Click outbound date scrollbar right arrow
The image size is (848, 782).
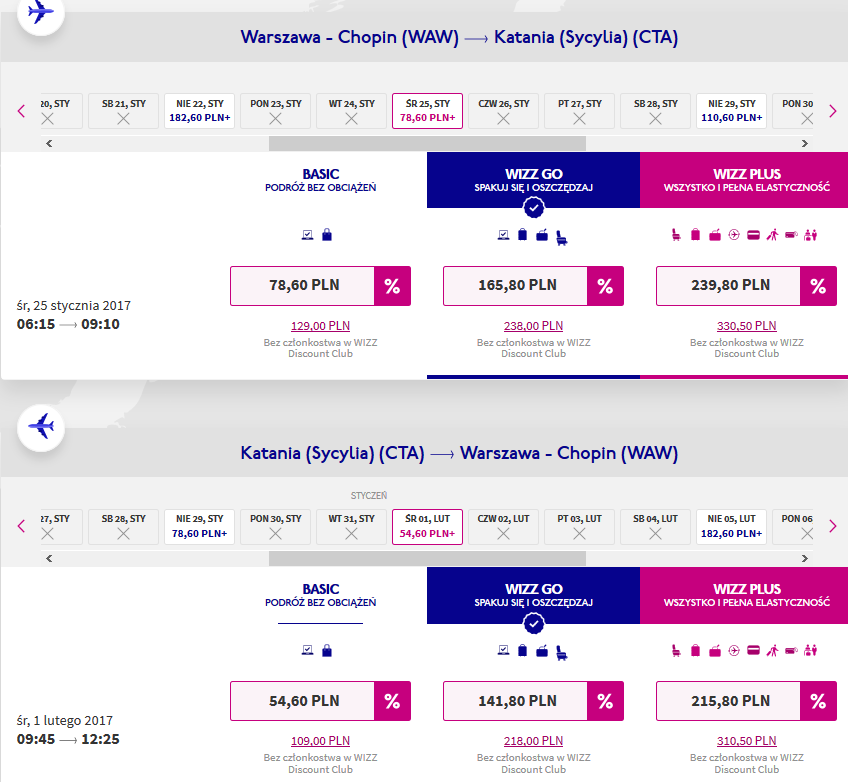click(x=805, y=143)
